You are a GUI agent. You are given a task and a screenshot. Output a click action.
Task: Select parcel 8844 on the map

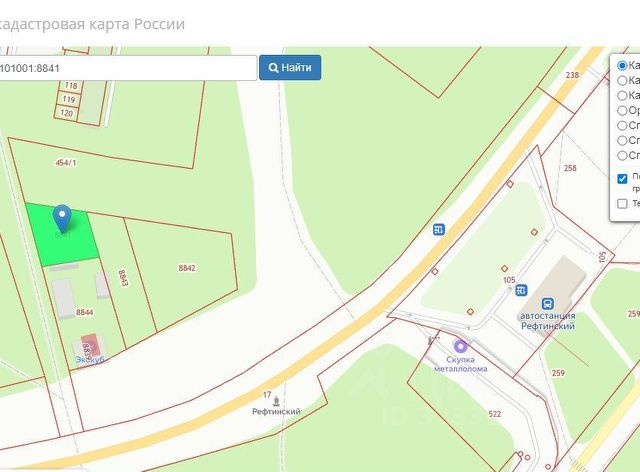click(x=84, y=312)
